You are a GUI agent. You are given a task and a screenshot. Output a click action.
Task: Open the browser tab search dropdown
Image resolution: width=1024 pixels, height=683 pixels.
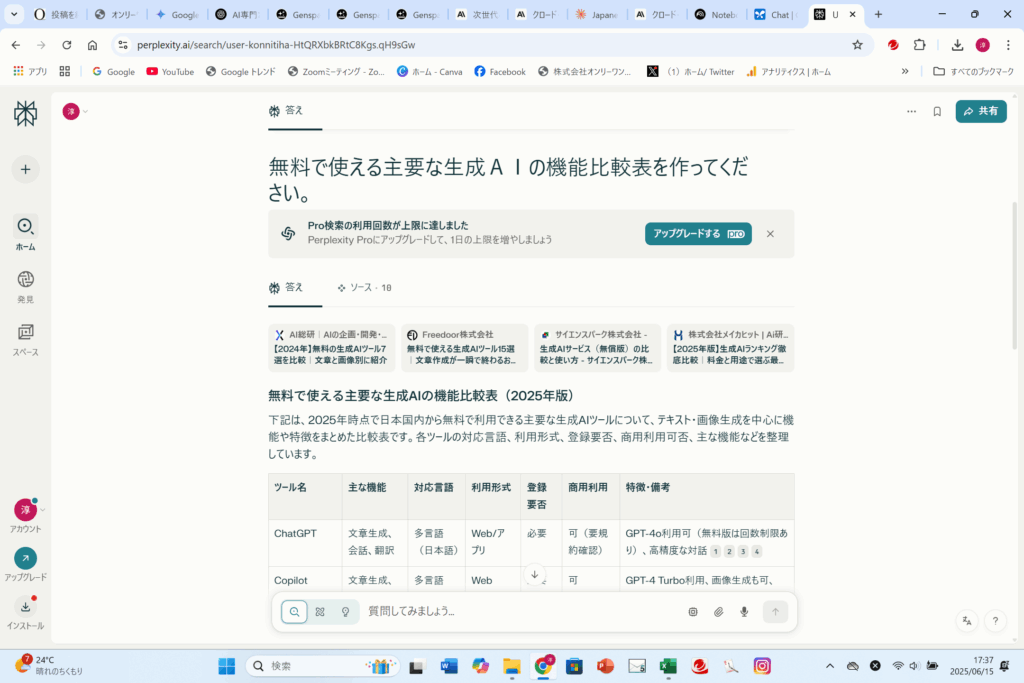[14, 14]
